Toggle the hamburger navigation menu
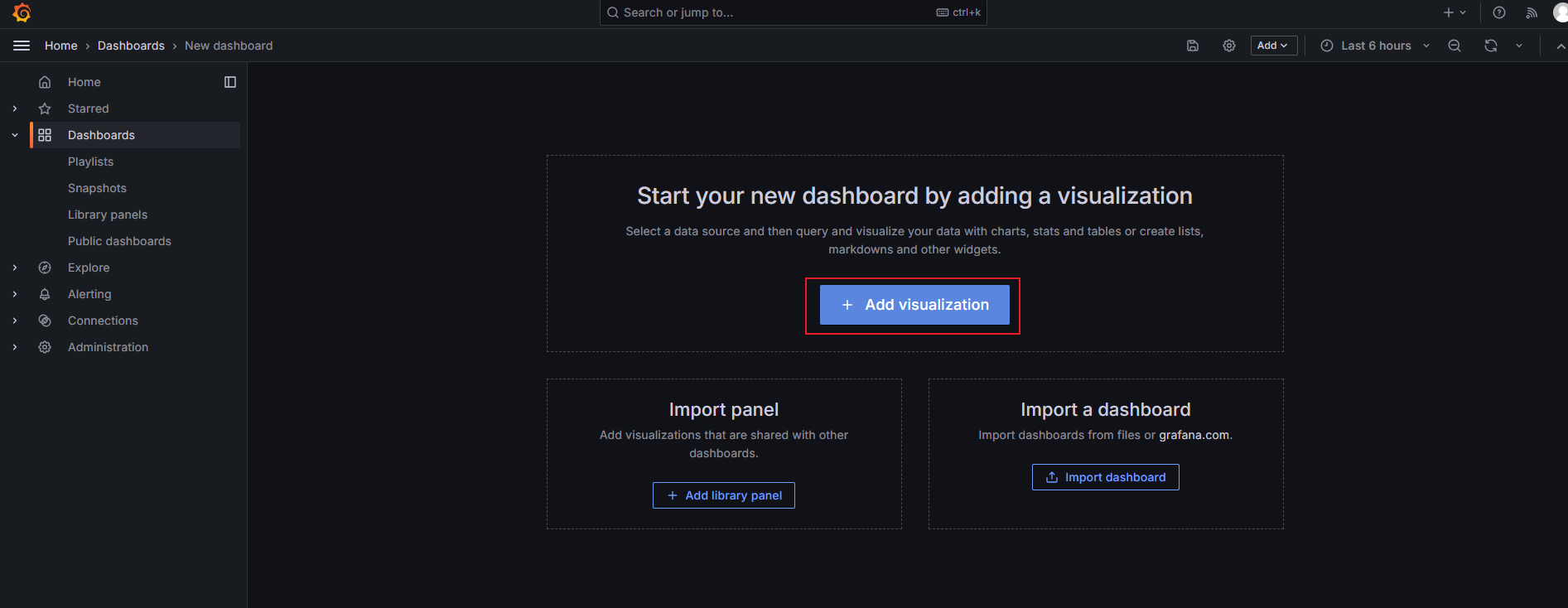The width and height of the screenshot is (1568, 608). pyautogui.click(x=22, y=46)
